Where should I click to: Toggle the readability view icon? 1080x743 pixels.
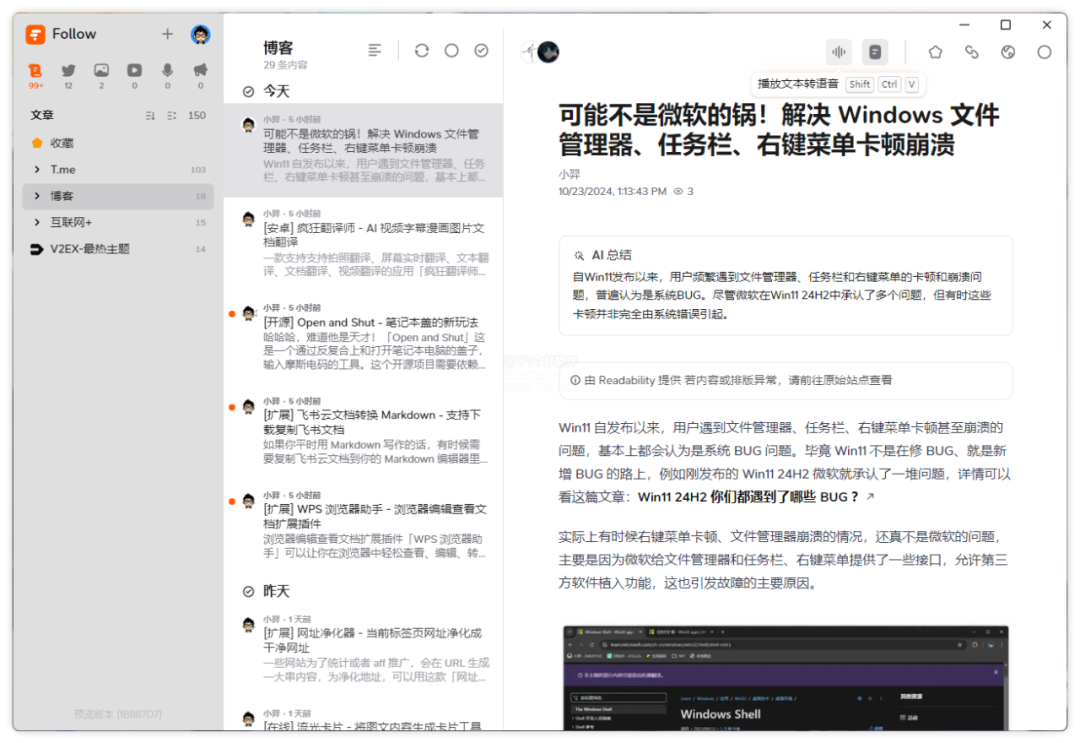[x=875, y=52]
